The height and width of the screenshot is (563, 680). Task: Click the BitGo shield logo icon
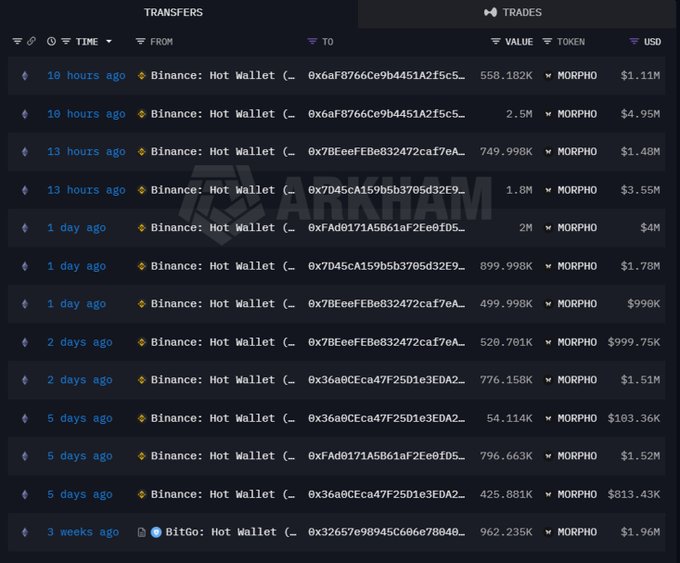click(x=156, y=532)
